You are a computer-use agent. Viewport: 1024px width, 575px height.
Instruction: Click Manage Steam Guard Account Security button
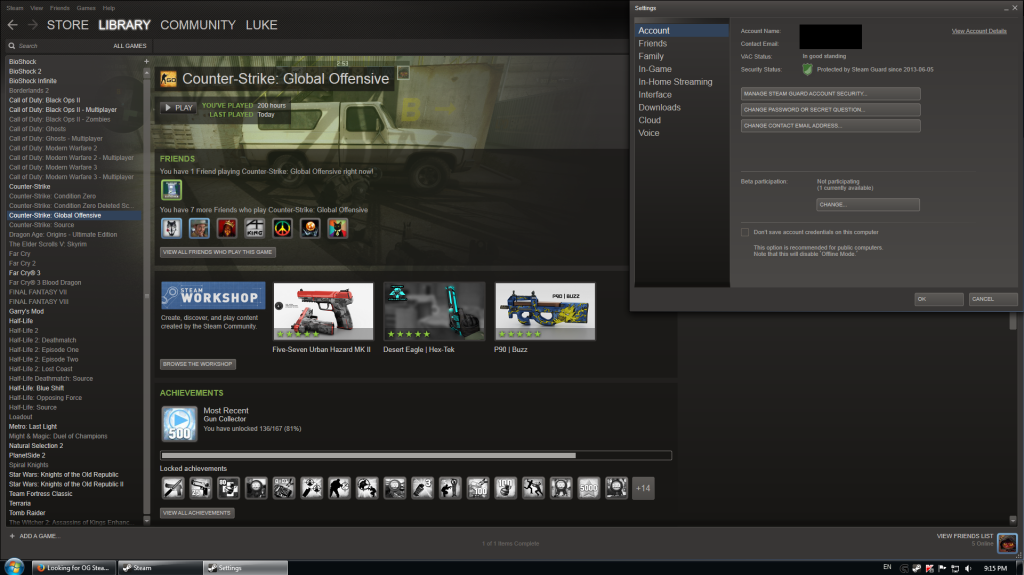[x=830, y=94]
